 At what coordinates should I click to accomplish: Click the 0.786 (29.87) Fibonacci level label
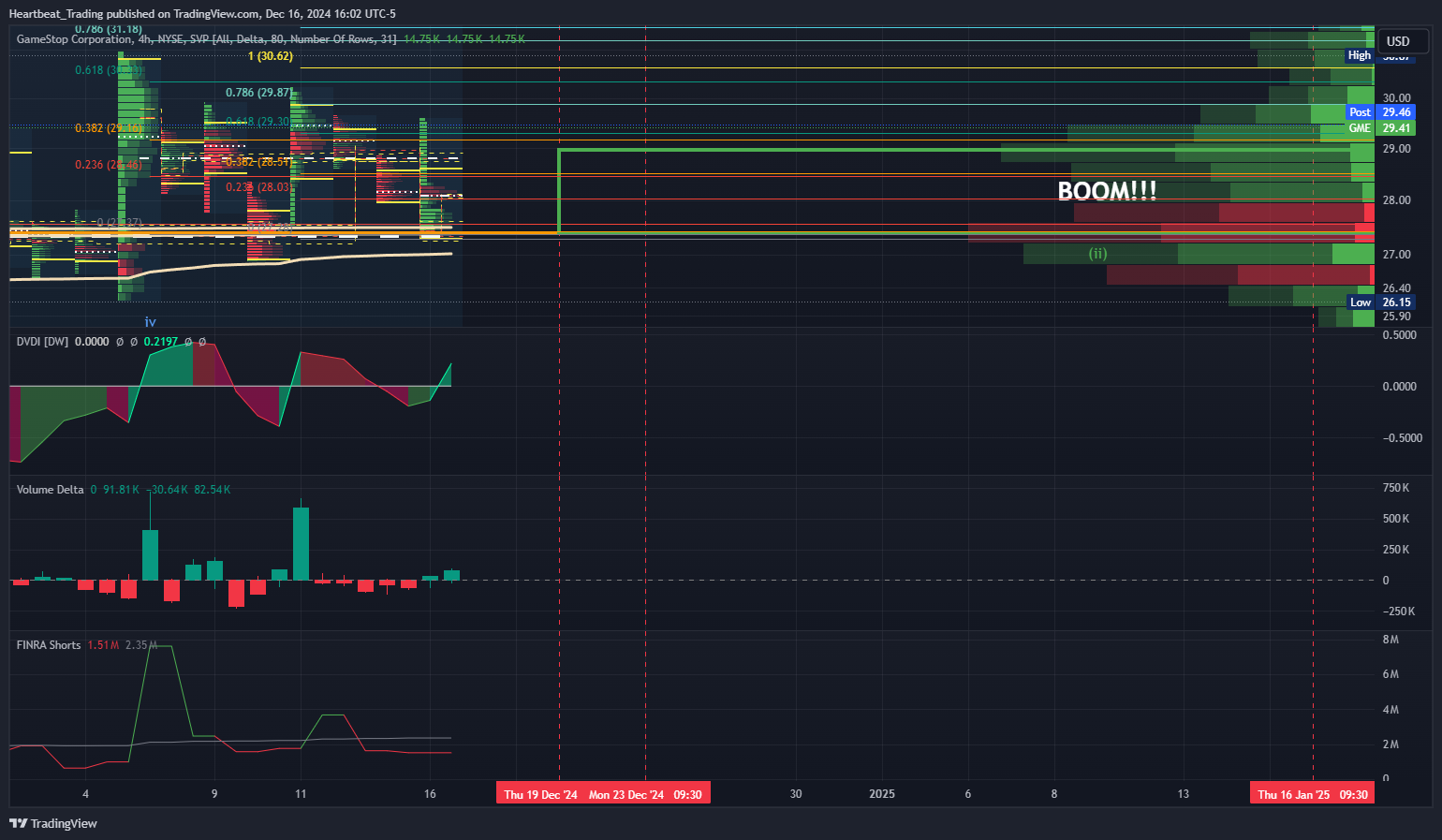[257, 93]
